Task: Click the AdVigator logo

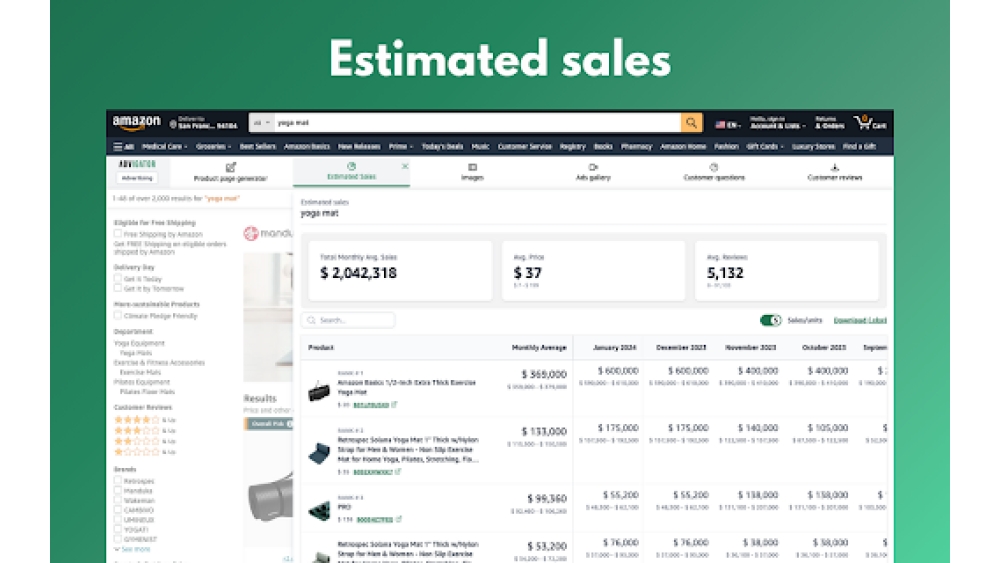Action: click(x=137, y=165)
